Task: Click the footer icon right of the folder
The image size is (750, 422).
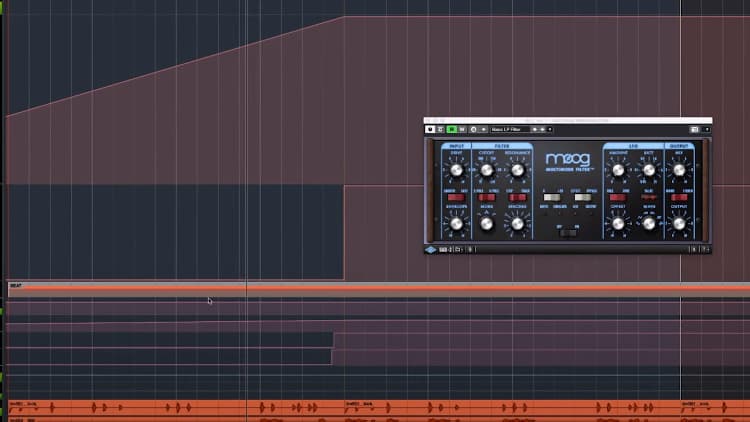Action: (470, 250)
